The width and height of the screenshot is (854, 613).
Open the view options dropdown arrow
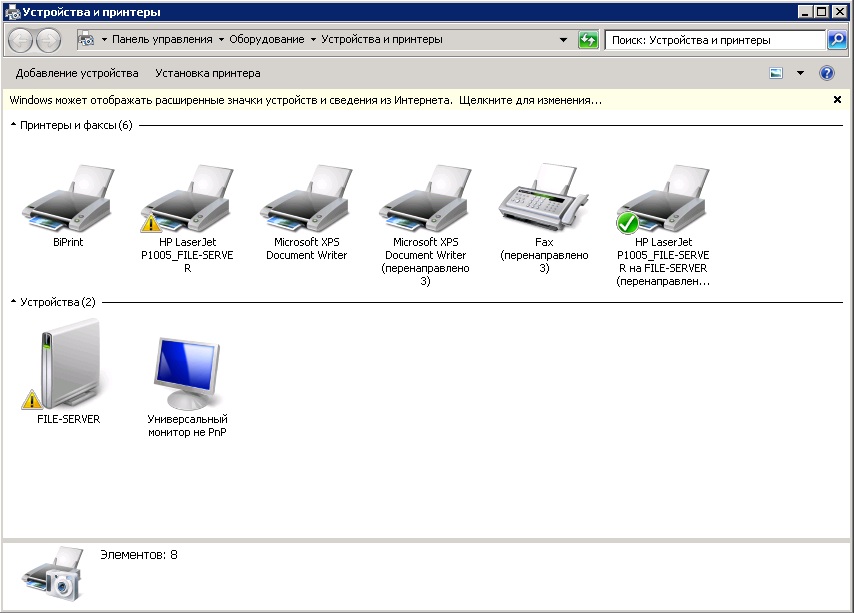[x=801, y=73]
